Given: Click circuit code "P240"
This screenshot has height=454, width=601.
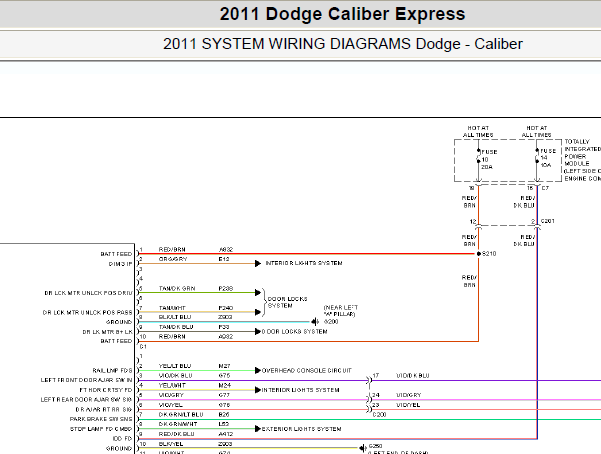Looking at the screenshot, I should [x=226, y=308].
